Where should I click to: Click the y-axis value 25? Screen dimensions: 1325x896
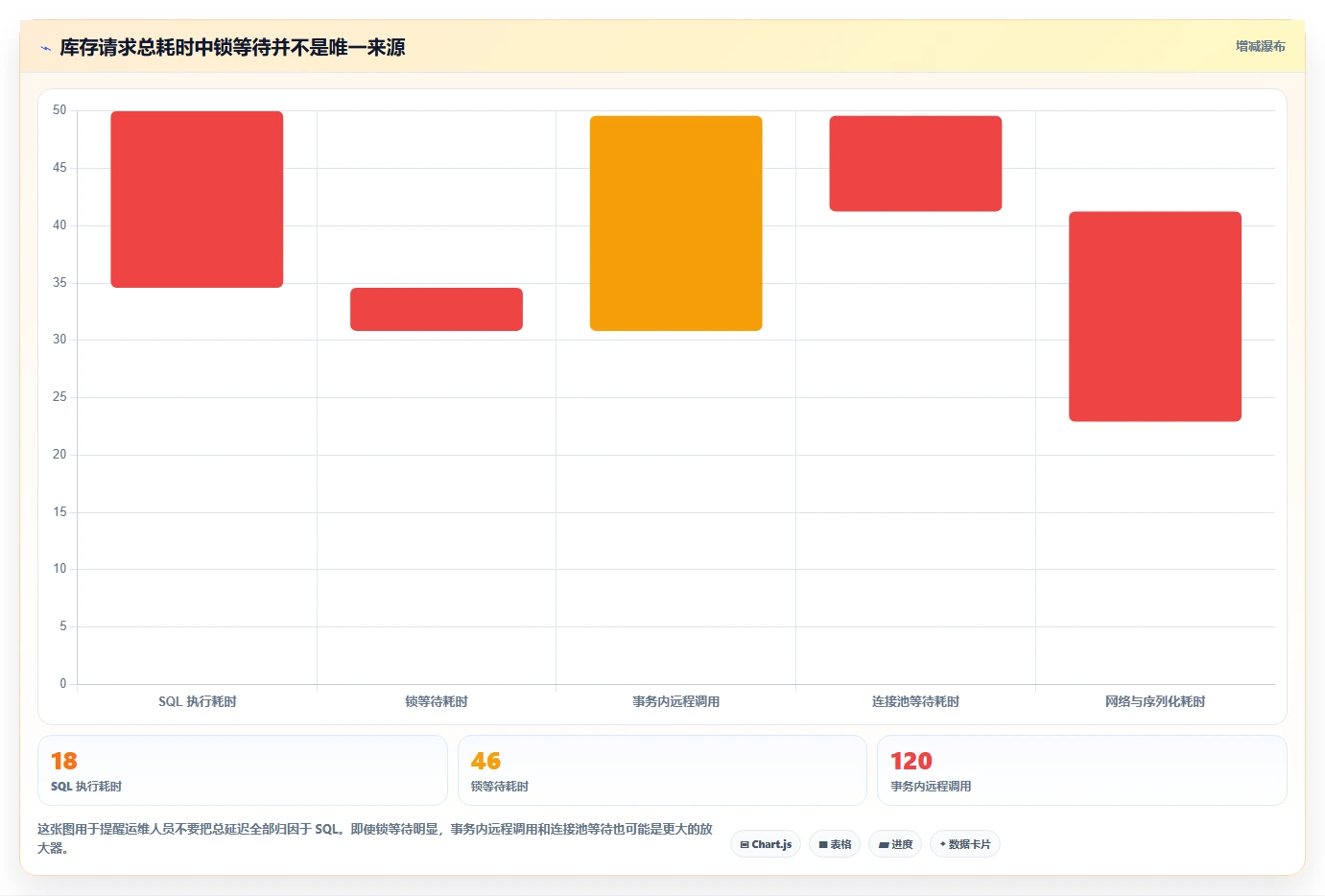[59, 397]
